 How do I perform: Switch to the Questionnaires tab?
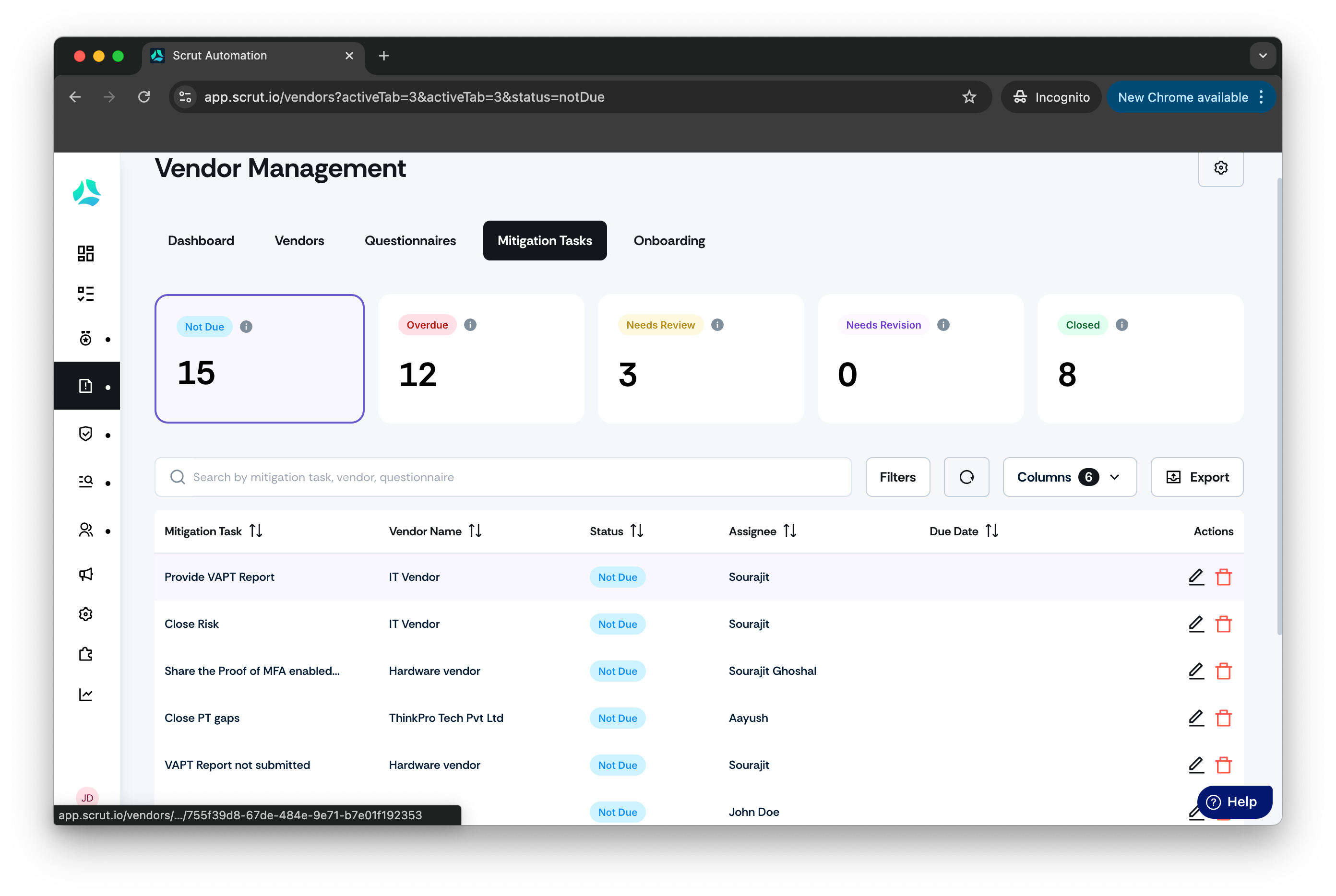[410, 241]
